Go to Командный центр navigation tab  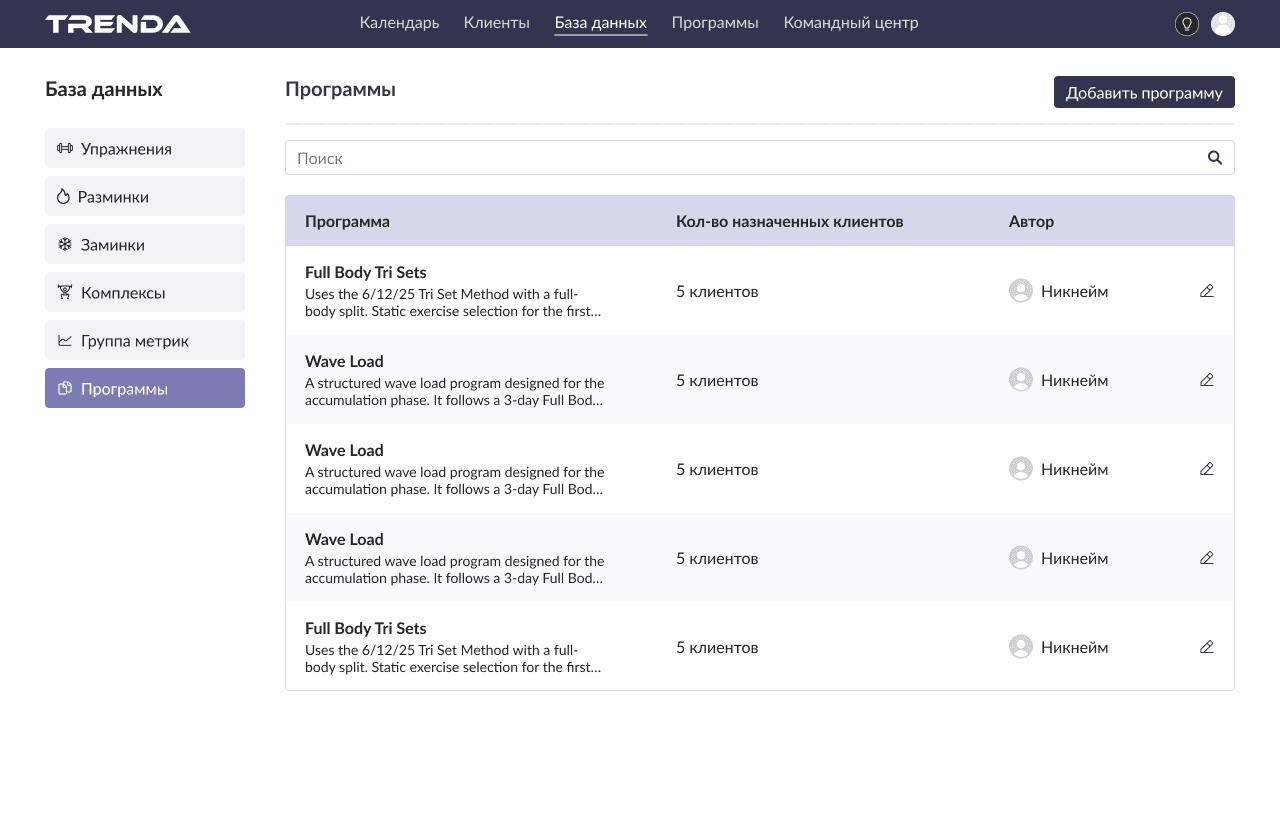[x=850, y=23]
